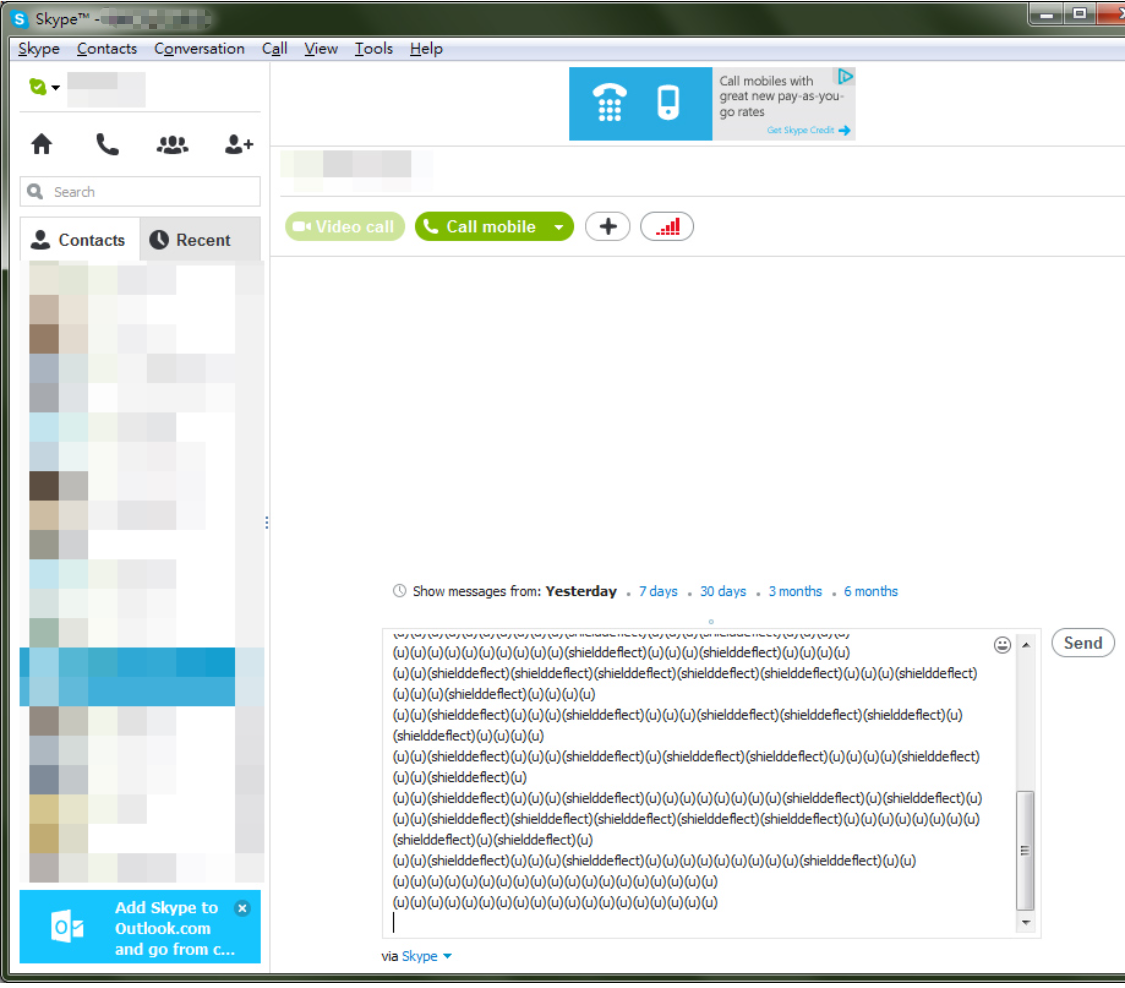Open the via Skype dropdown
1125x988 pixels.
click(446, 956)
